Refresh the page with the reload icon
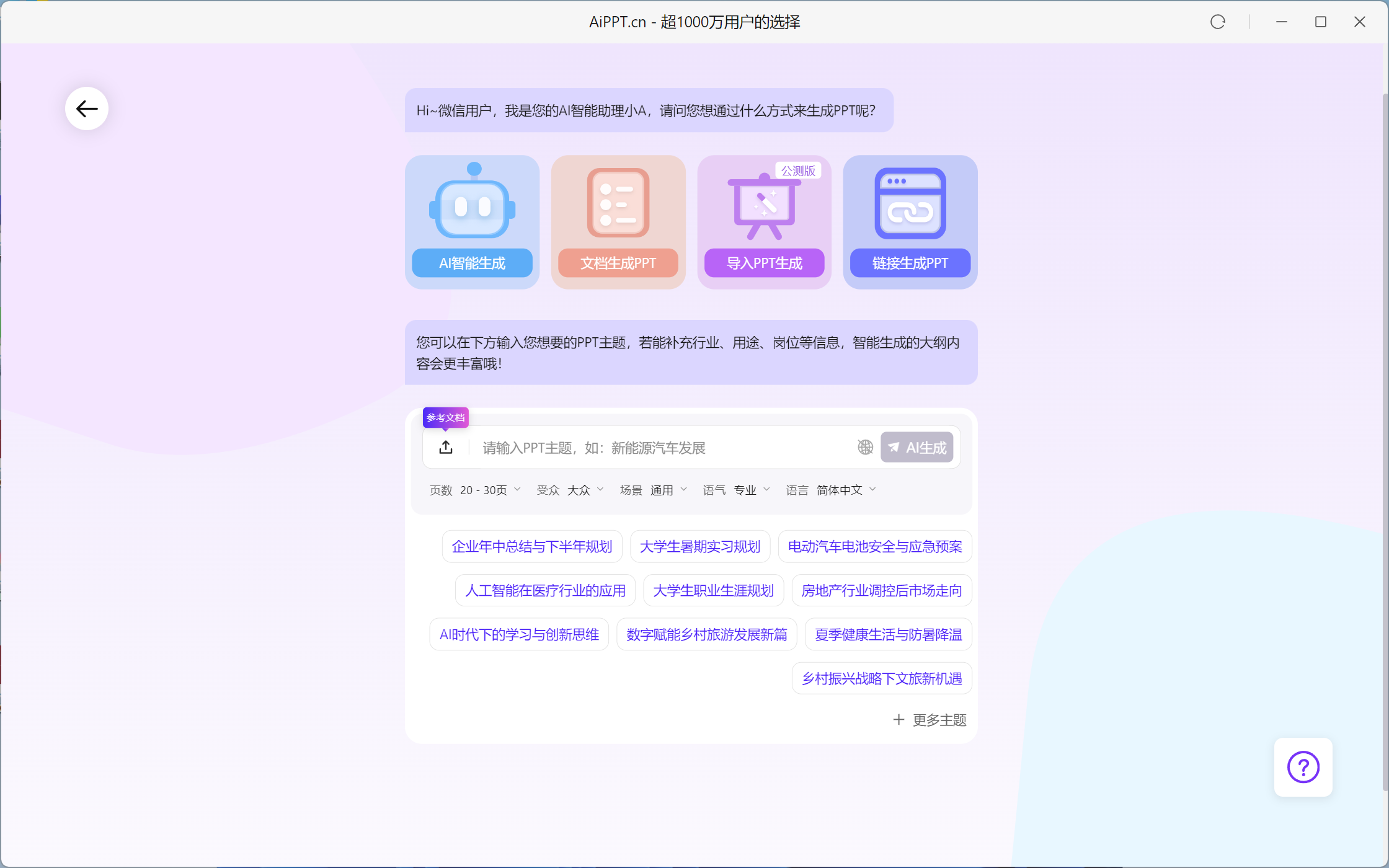 tap(1218, 22)
